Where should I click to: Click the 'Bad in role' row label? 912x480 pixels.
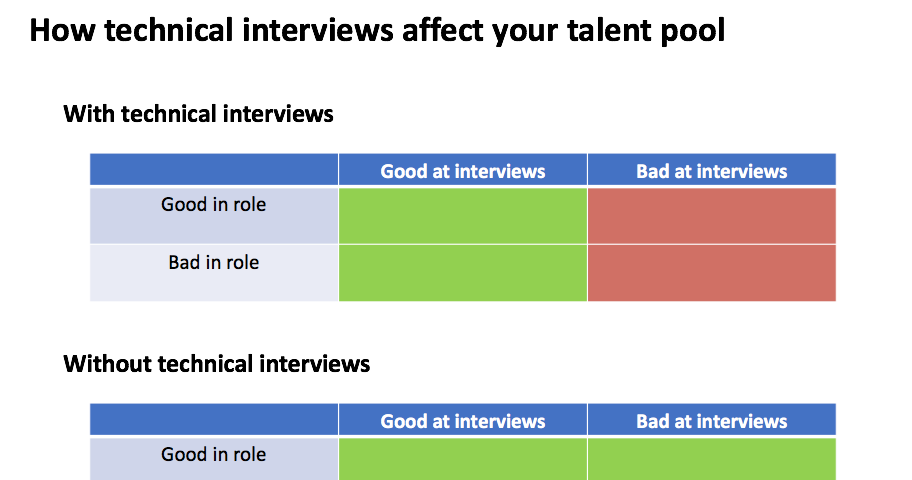(214, 263)
